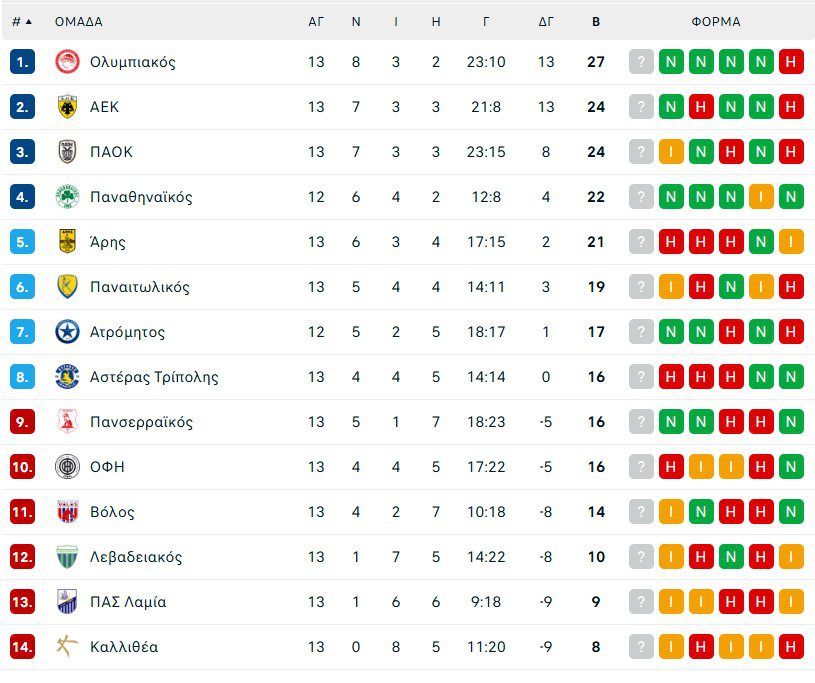
Task: Click the ΠΑΟΚ club crest
Action: pos(67,152)
